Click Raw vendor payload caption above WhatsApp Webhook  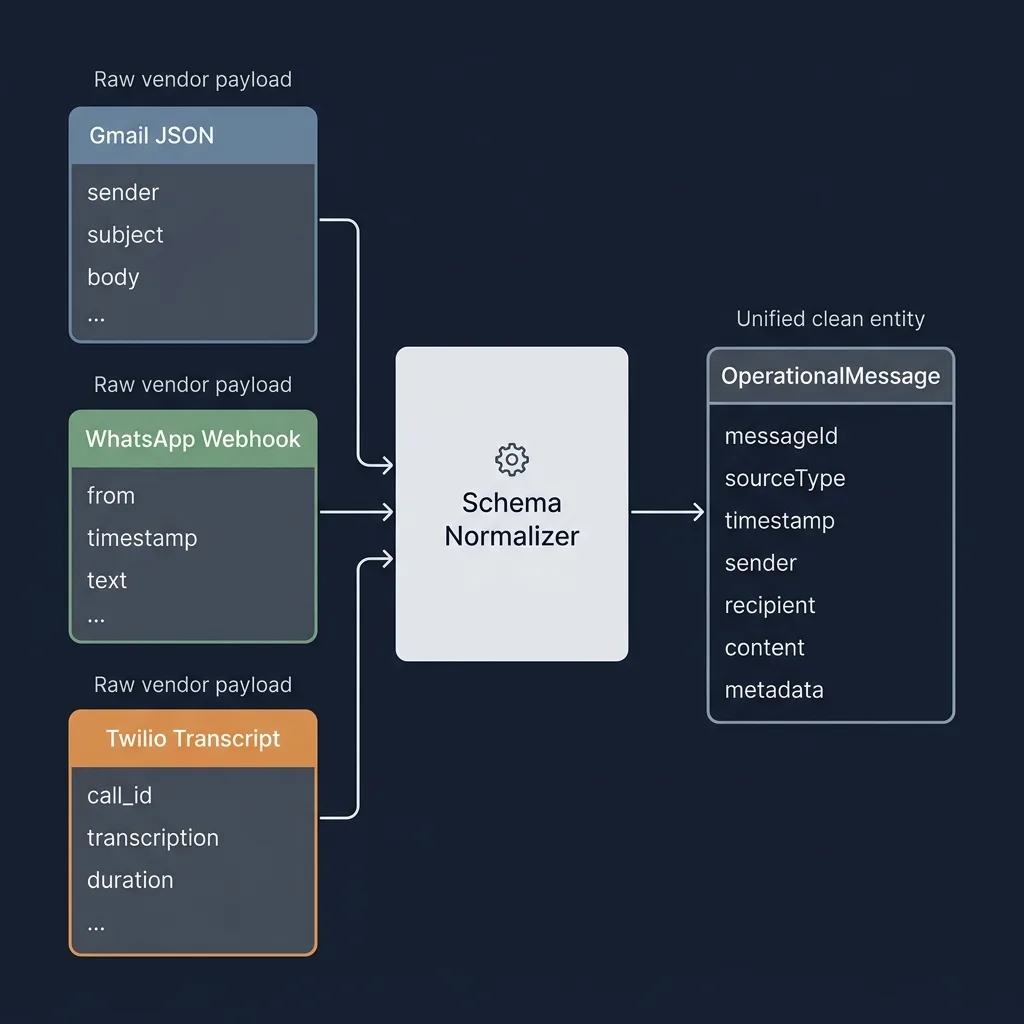[x=193, y=385]
